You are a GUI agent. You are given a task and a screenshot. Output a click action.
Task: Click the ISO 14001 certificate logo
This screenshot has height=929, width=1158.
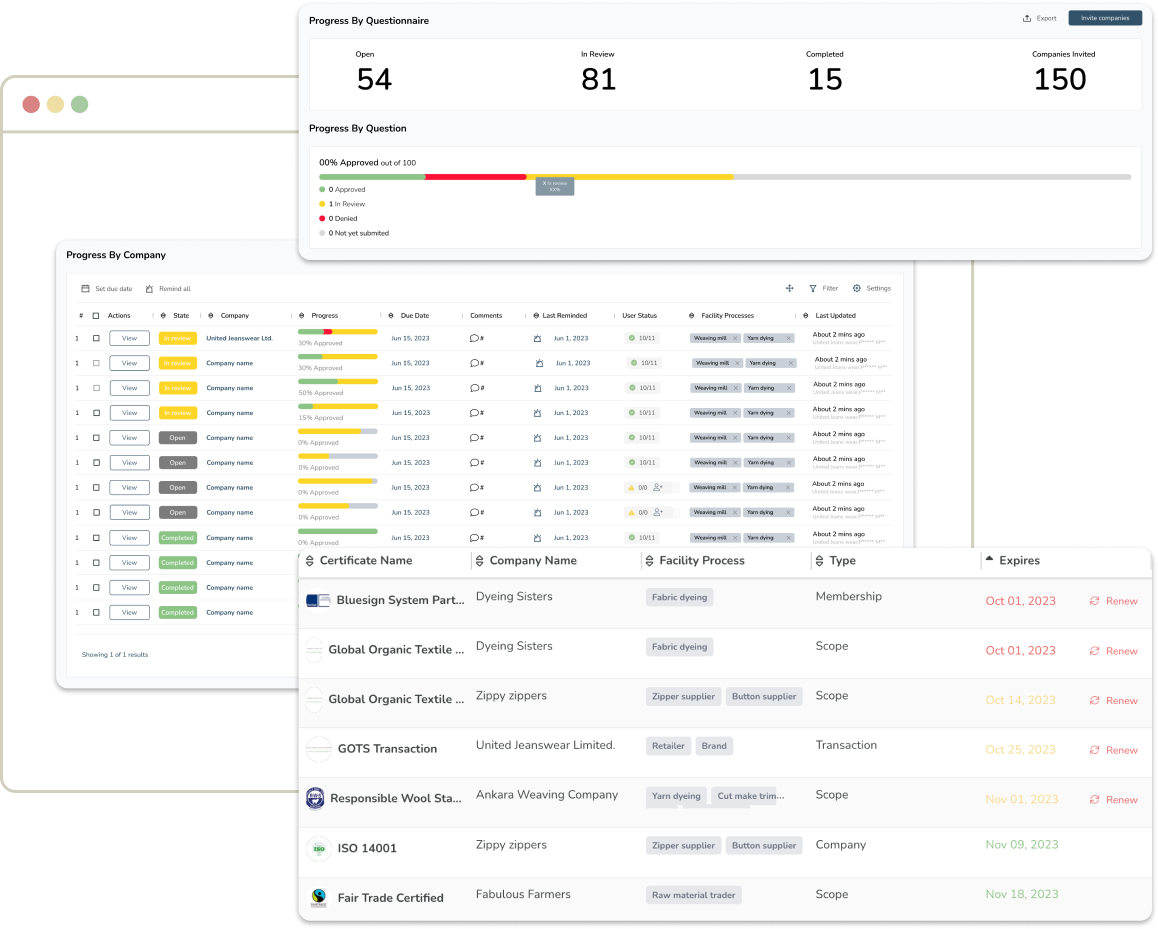pos(318,849)
